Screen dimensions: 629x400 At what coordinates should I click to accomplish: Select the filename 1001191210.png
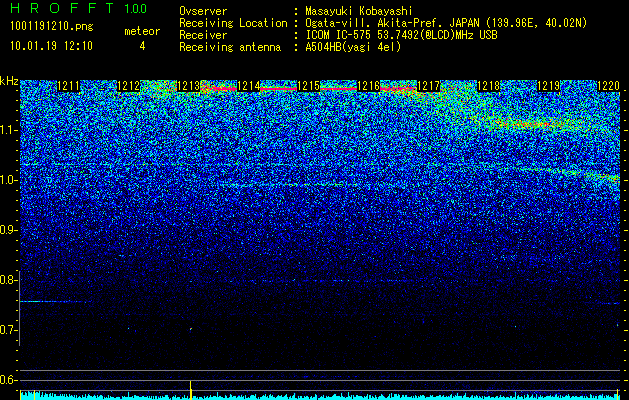[52, 26]
